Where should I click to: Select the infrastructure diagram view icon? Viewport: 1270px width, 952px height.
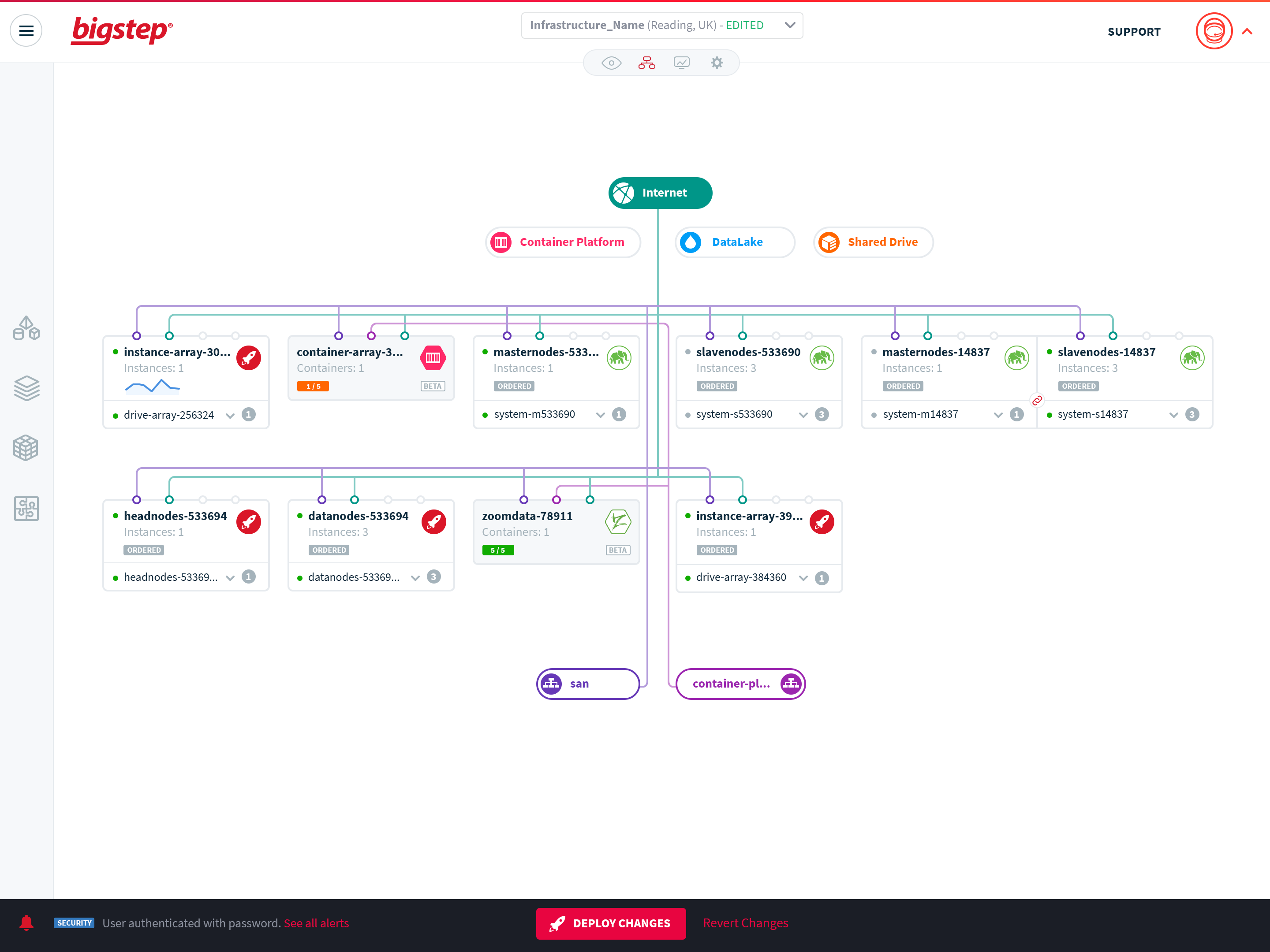[646, 63]
